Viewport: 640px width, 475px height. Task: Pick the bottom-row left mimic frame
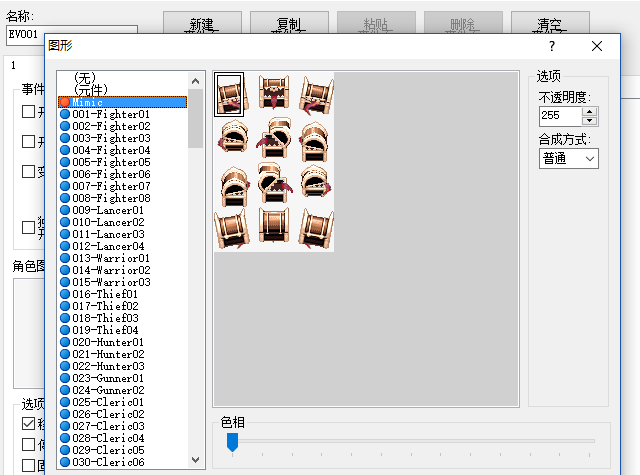coord(233,229)
